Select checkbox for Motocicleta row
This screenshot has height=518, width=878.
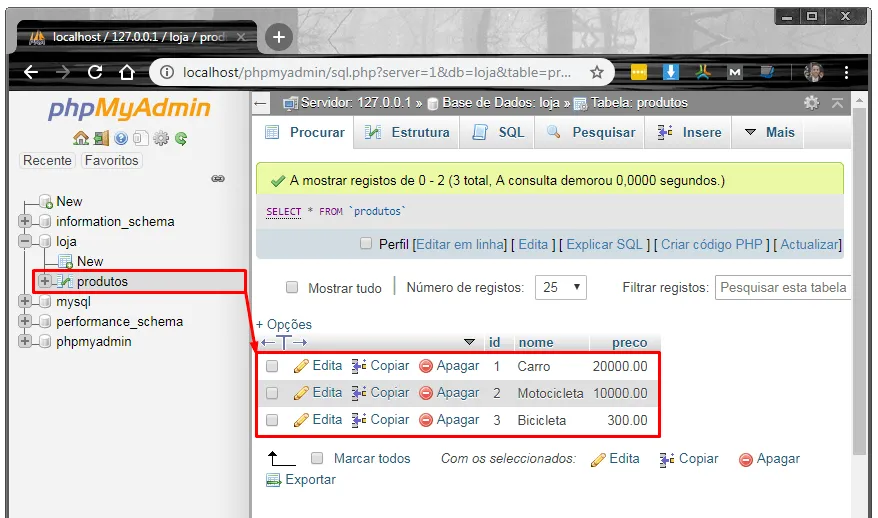pyautogui.click(x=272, y=393)
